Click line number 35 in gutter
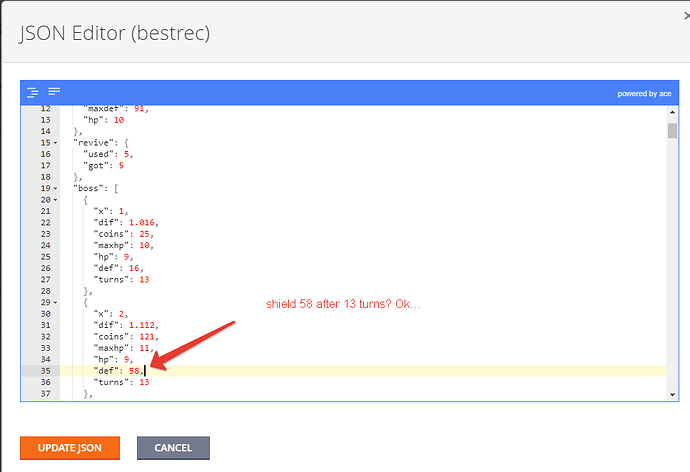 coord(43,370)
